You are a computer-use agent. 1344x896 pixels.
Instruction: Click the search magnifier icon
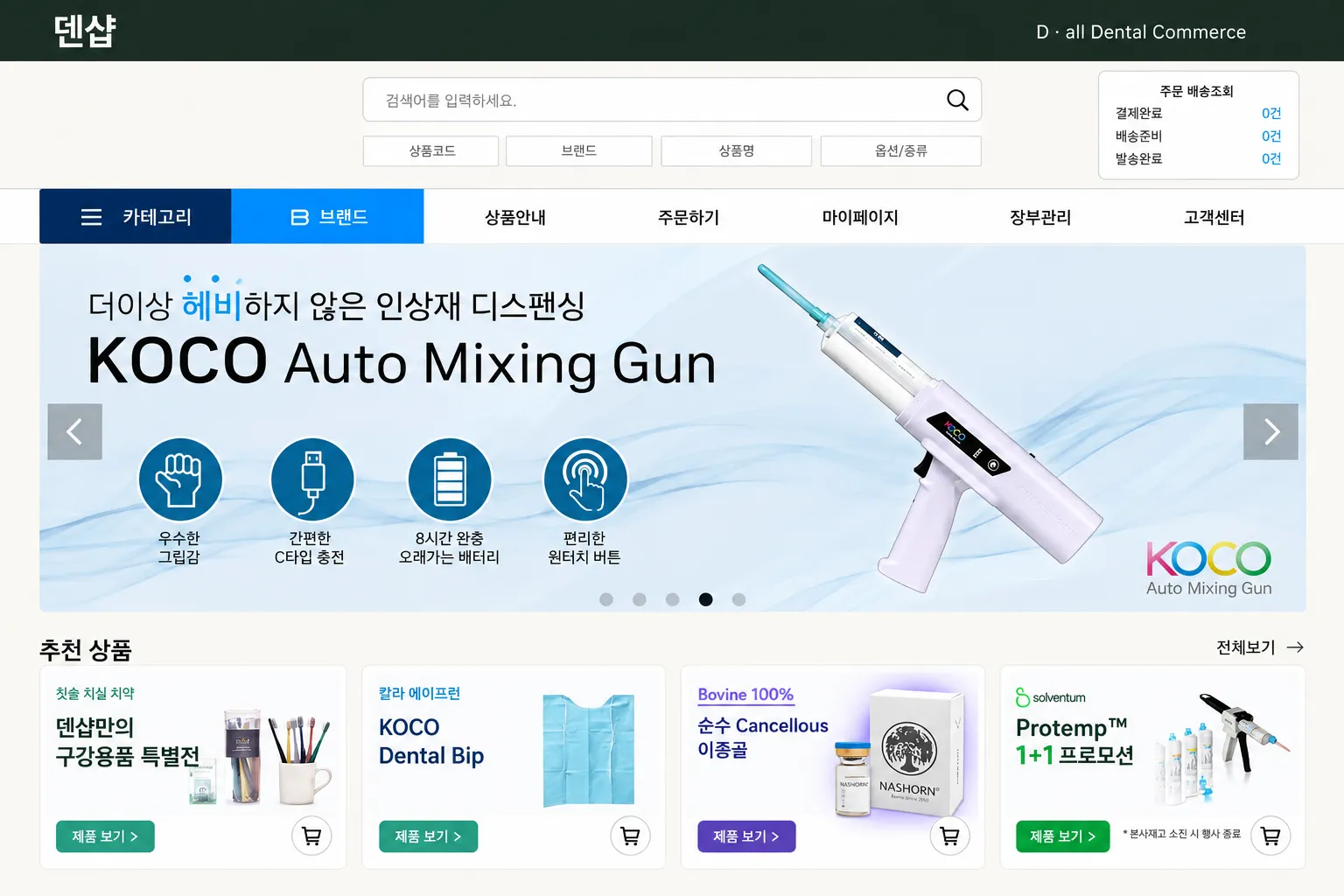(x=957, y=100)
